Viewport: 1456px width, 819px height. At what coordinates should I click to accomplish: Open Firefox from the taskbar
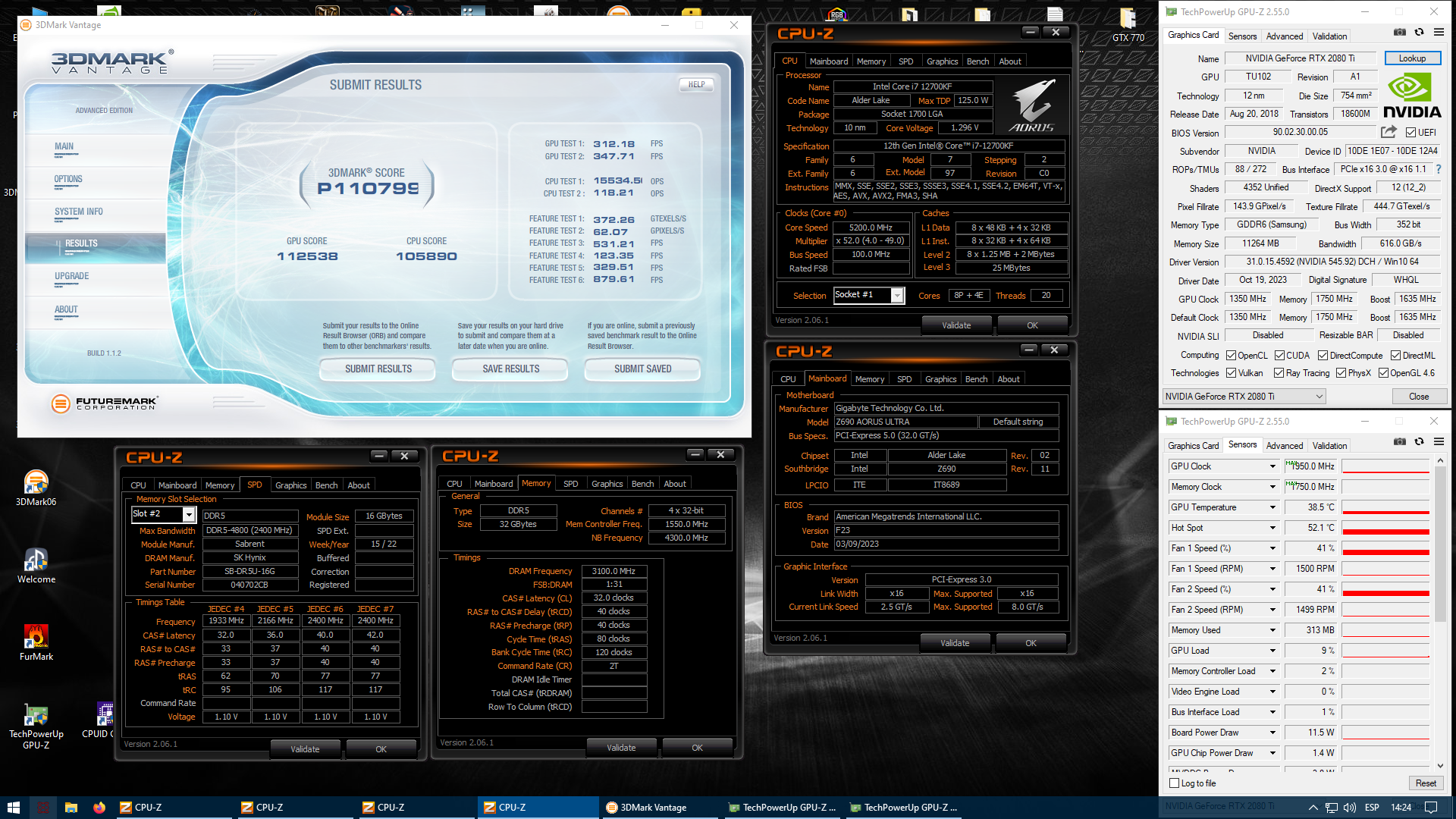pyautogui.click(x=99, y=808)
